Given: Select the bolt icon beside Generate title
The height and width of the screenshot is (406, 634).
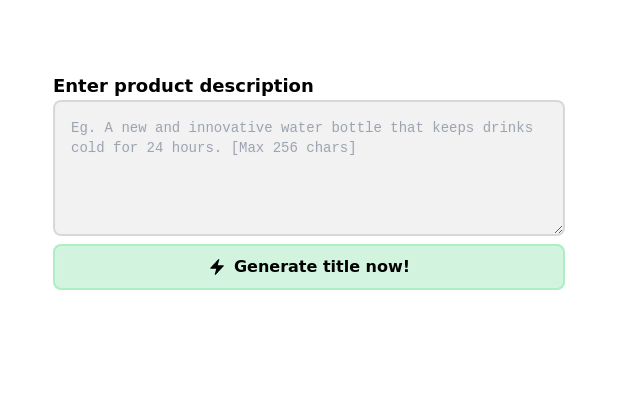Looking at the screenshot, I should coord(217,267).
